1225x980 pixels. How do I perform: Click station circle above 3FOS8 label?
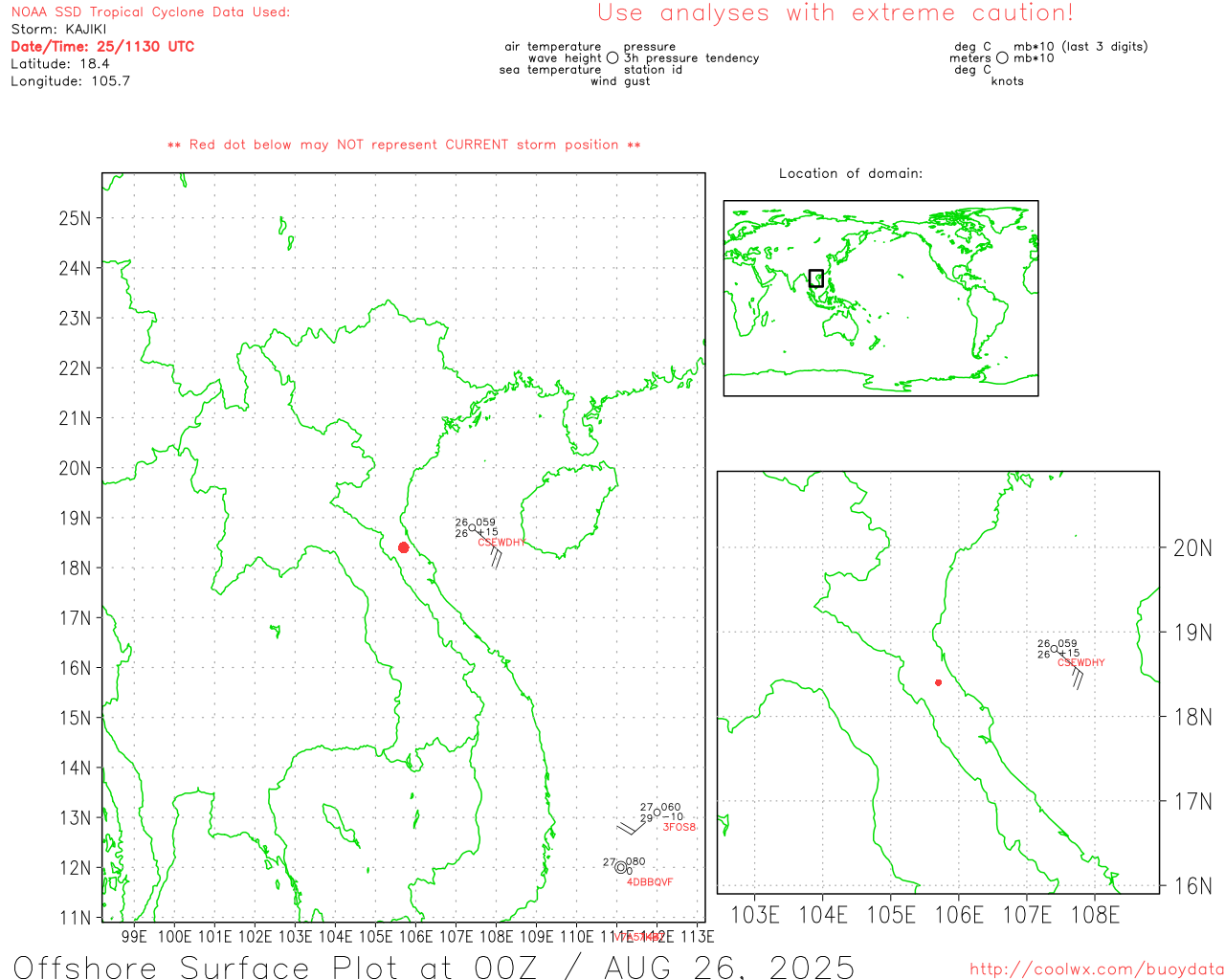[657, 813]
